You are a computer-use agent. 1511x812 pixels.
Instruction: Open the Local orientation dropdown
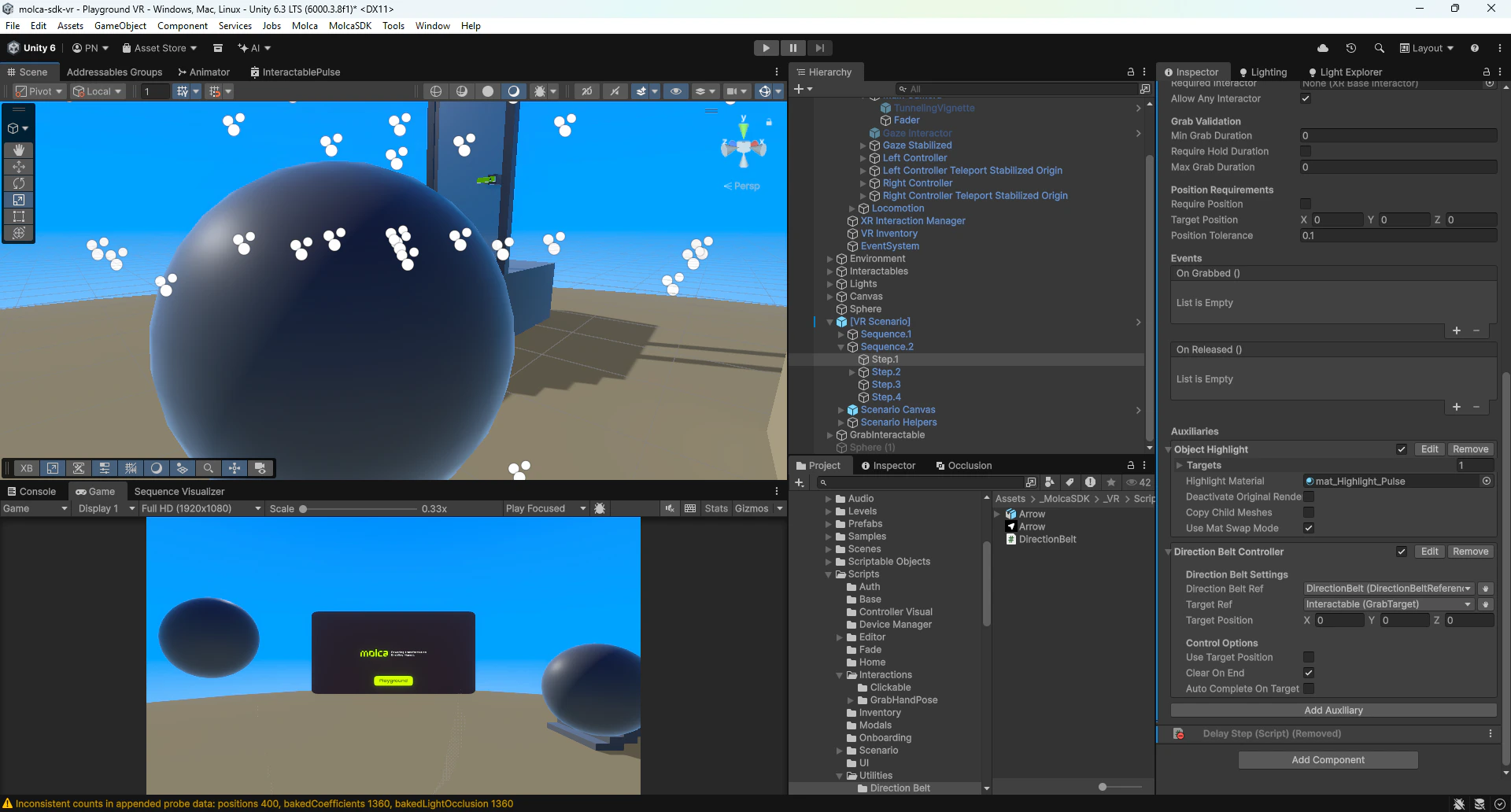pyautogui.click(x=98, y=91)
